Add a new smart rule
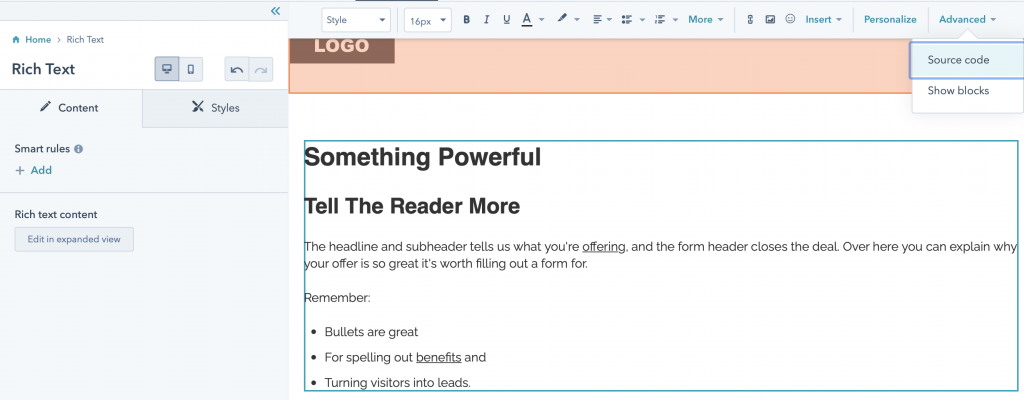Screen dimensions: 1024x400 click(33, 170)
